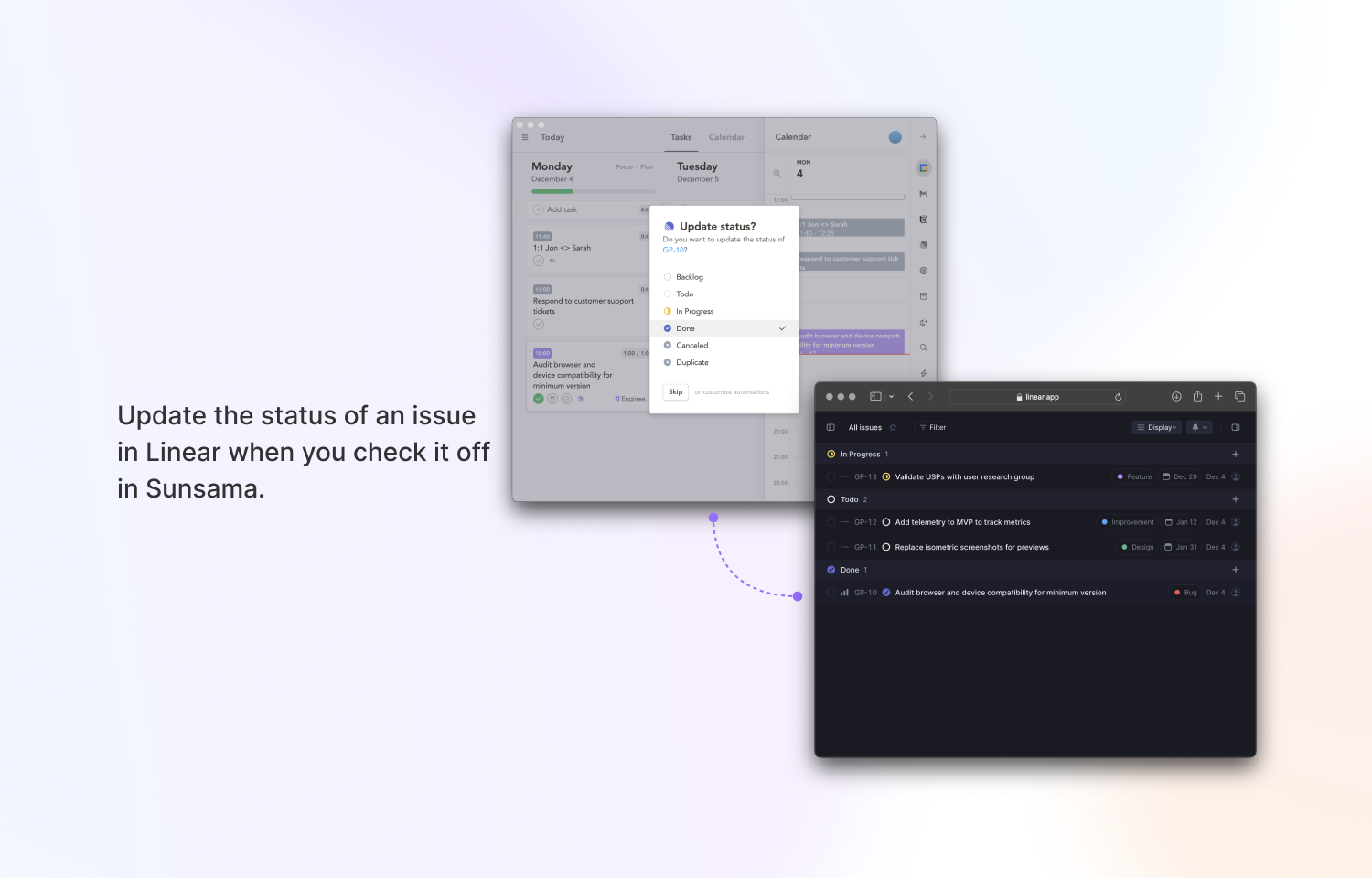Select Done status option in dialog
This screenshot has height=878, width=1372.
tap(724, 328)
